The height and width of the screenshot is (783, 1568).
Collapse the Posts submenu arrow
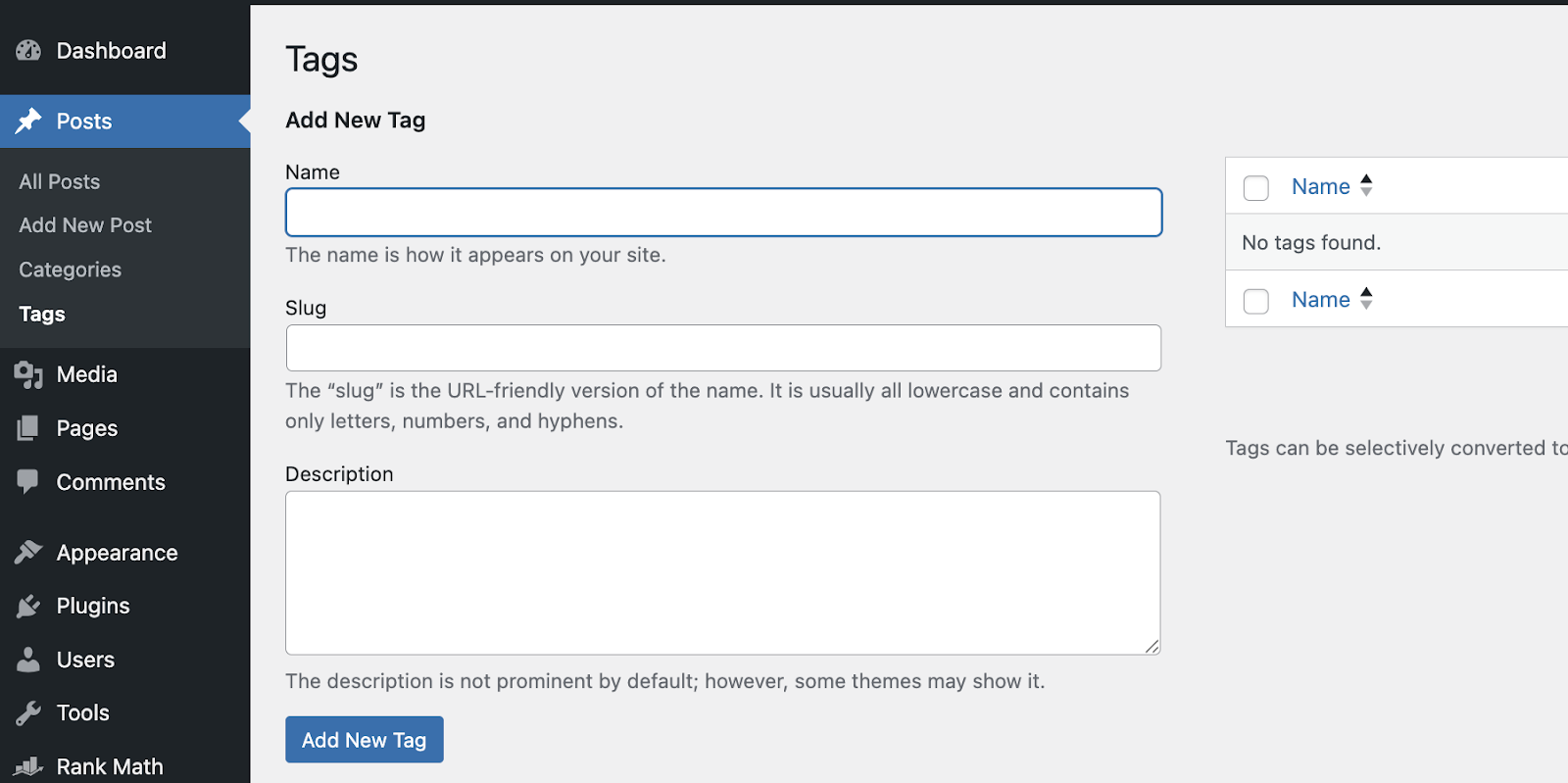click(x=241, y=121)
